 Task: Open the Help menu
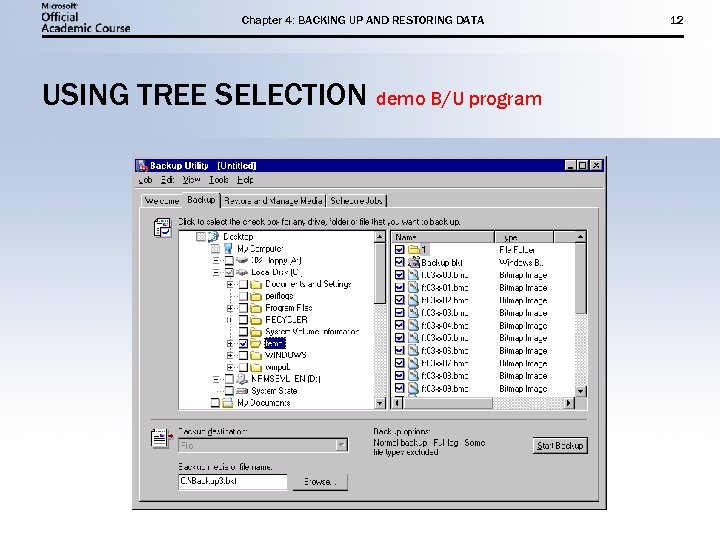pyautogui.click(x=245, y=180)
